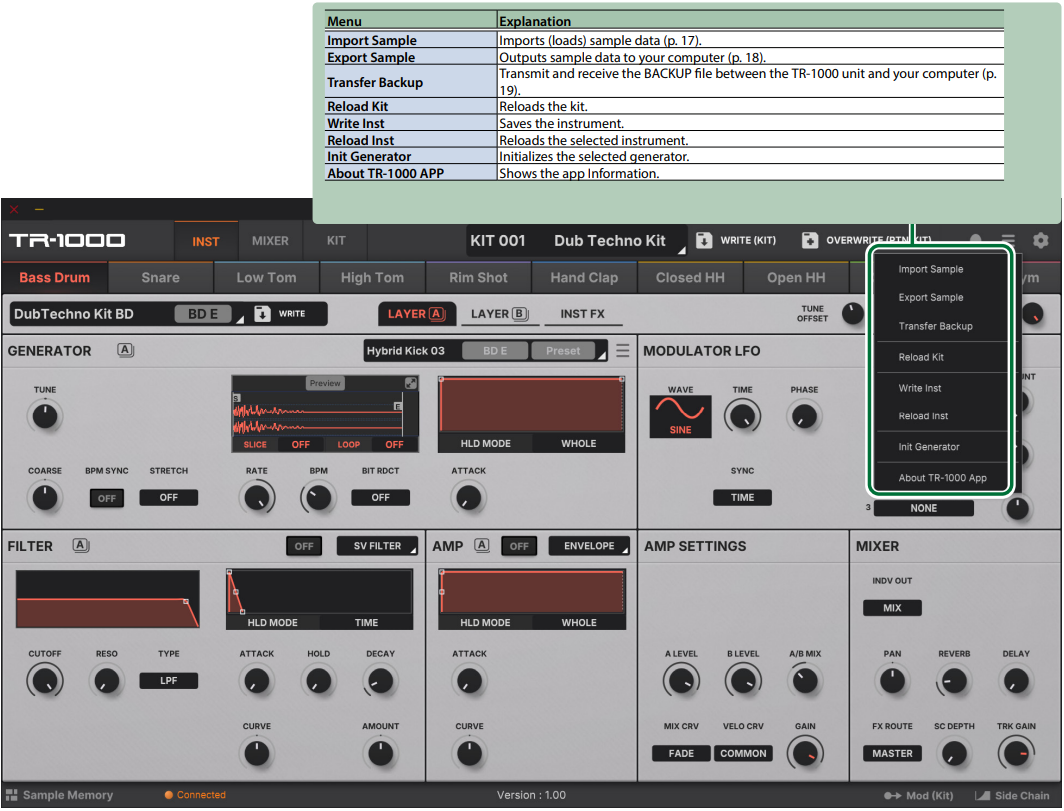Click the filter cutoff curve graph
1064x811 pixels.
107,599
